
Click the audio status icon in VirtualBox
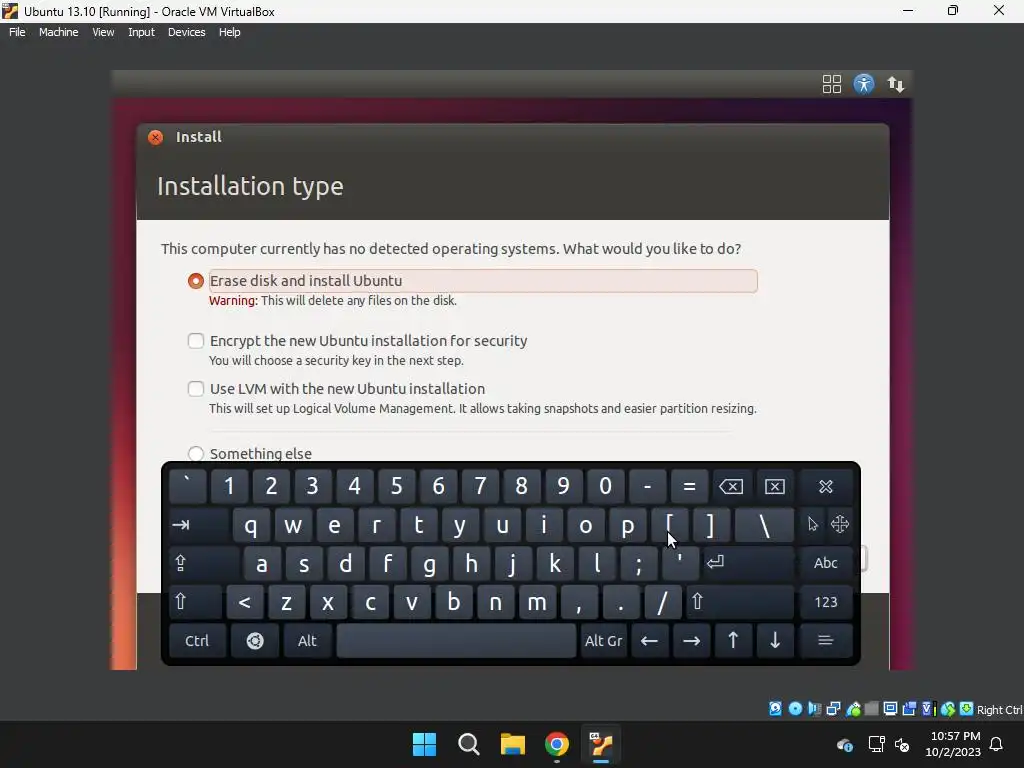pos(814,709)
